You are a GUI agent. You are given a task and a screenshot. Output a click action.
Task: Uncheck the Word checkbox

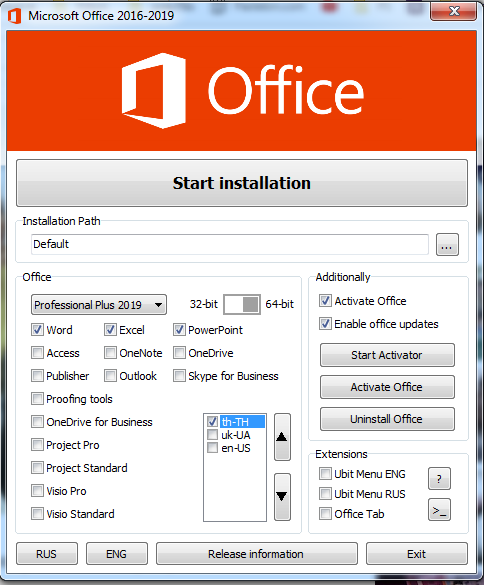coord(37,330)
